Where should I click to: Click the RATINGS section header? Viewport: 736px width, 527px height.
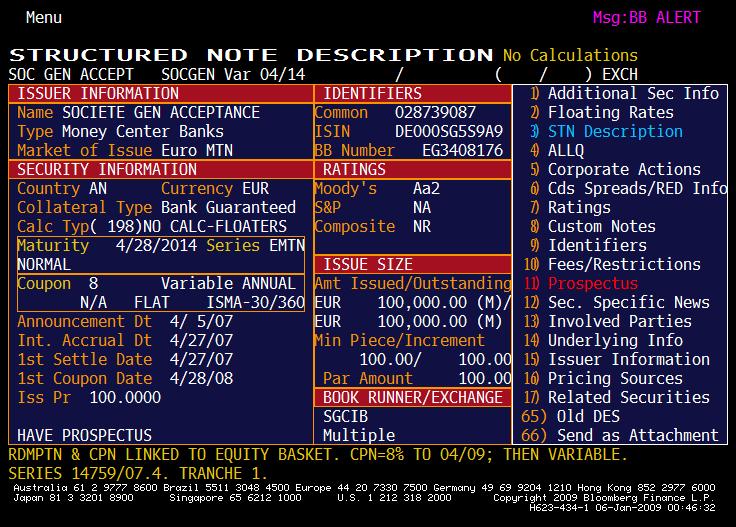413,169
